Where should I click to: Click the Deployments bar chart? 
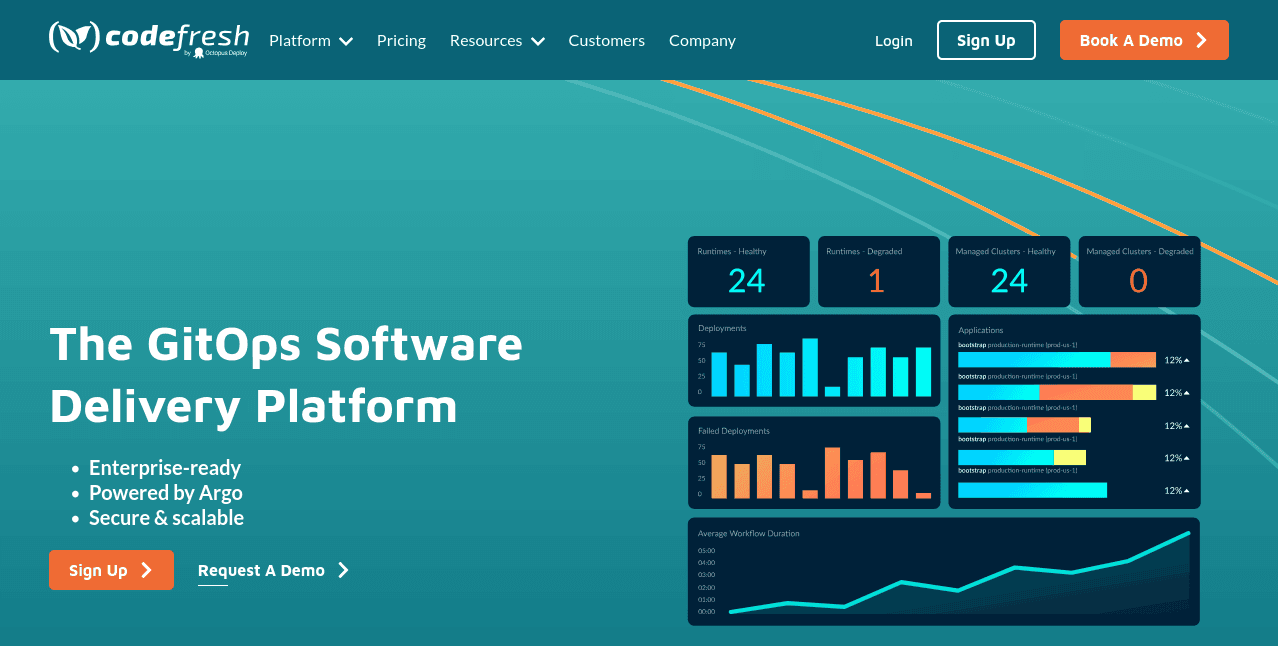(x=814, y=360)
